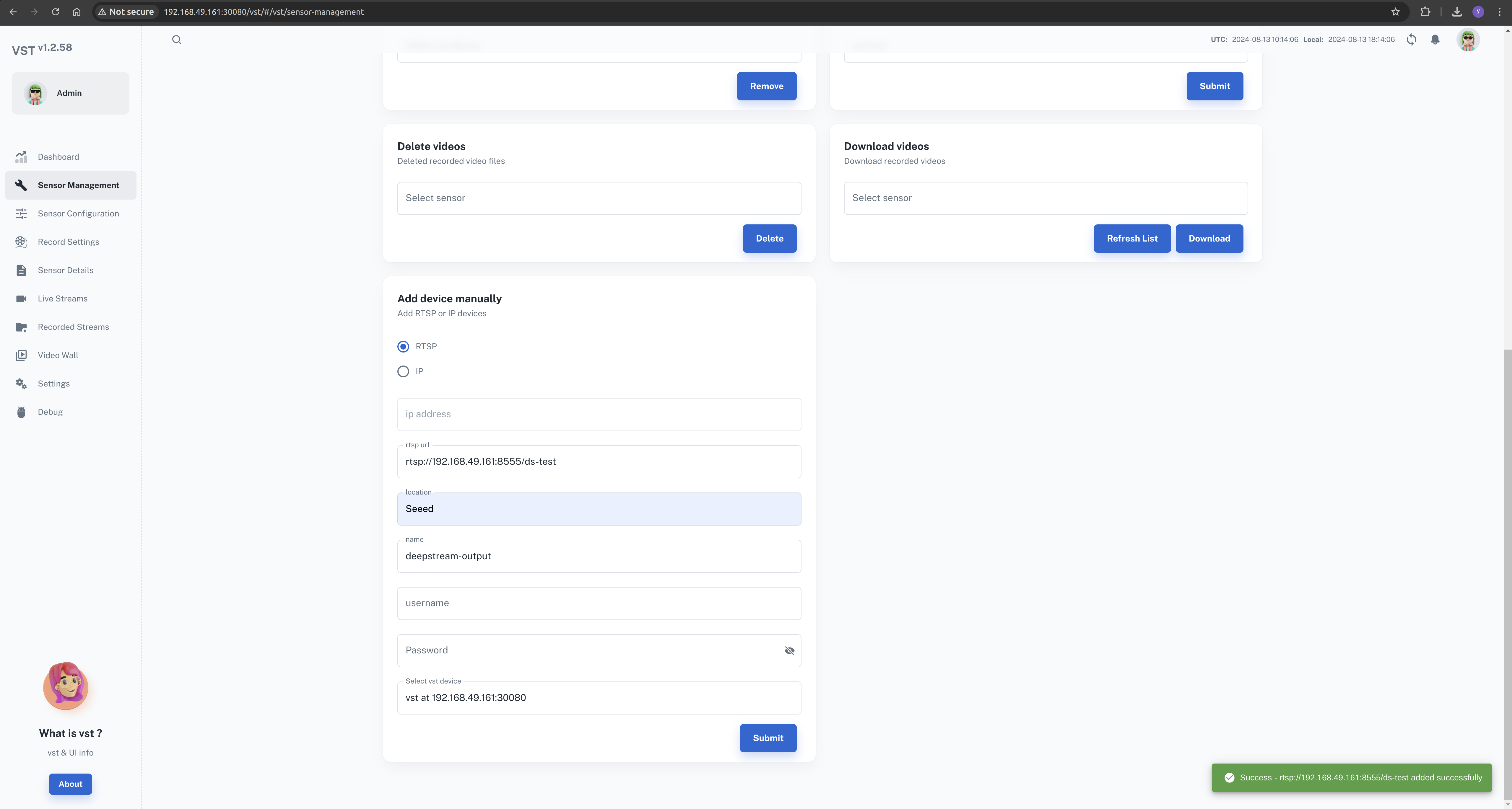Click the location field containing Seeed
1512x809 pixels.
(599, 509)
